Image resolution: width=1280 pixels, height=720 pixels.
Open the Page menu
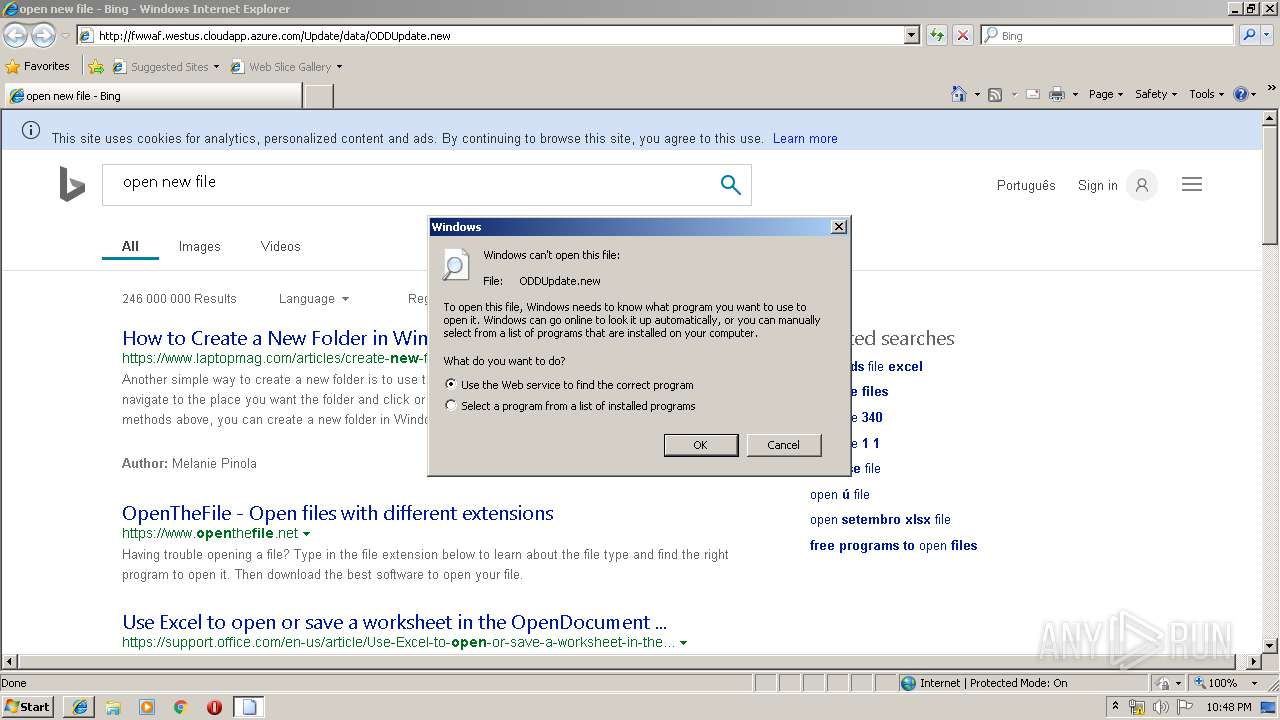click(x=1105, y=94)
